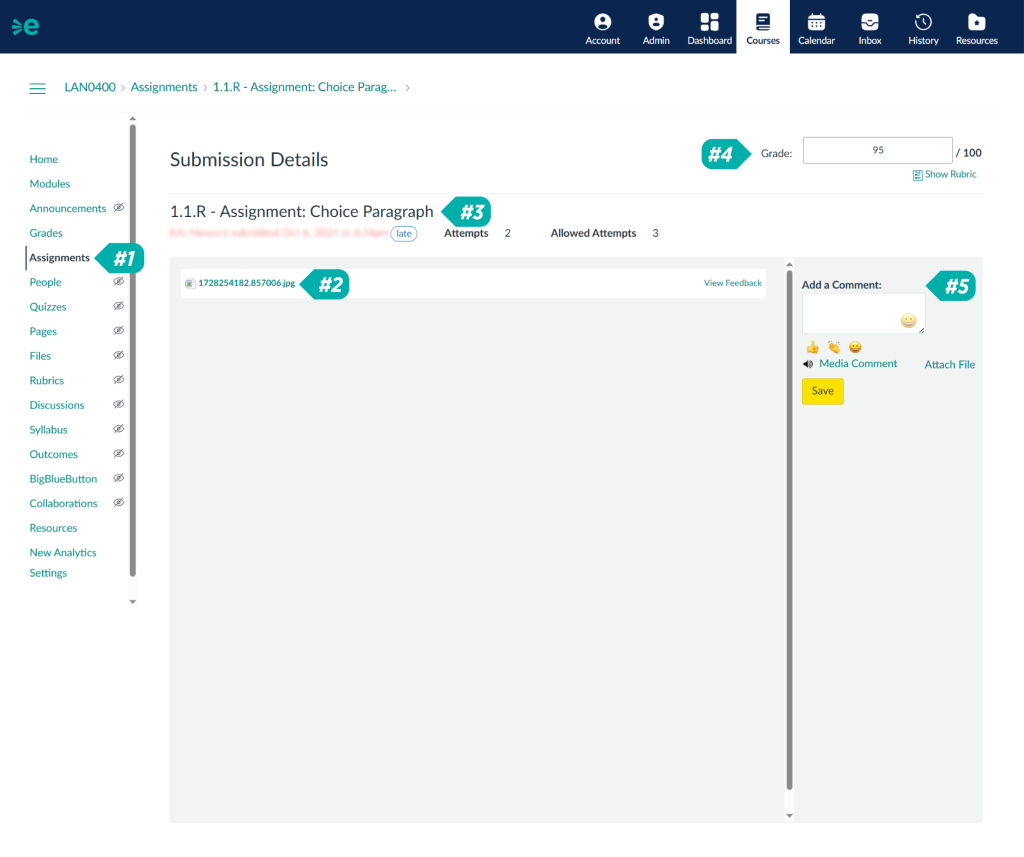This screenshot has height=857, width=1024.
Task: Collapse the course menu with the hamburger icon
Action: (38, 88)
